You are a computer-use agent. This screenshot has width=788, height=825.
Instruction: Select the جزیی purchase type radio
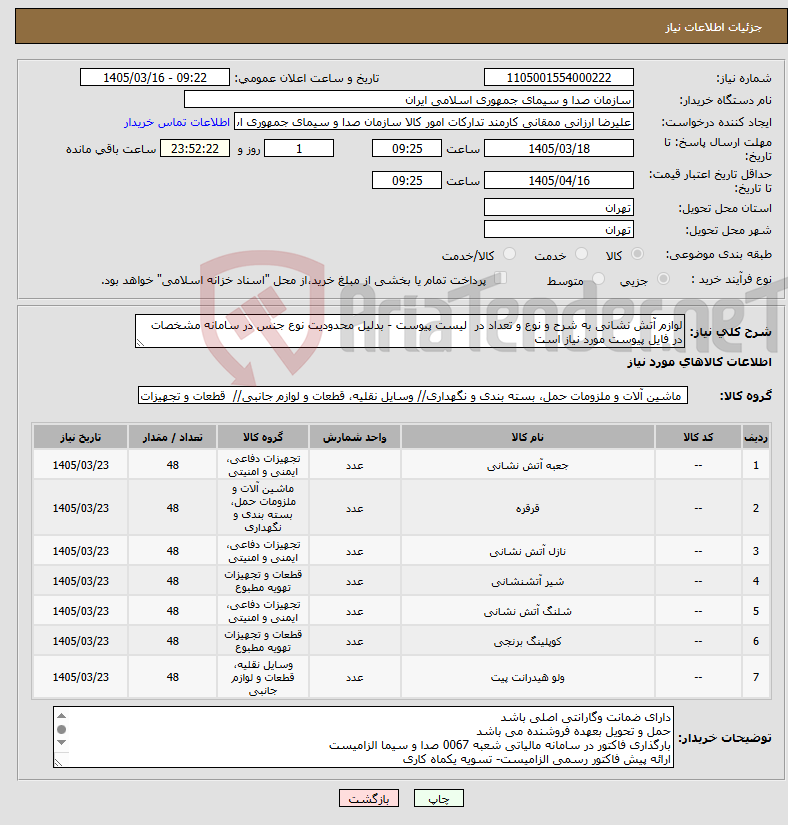[x=663, y=279]
